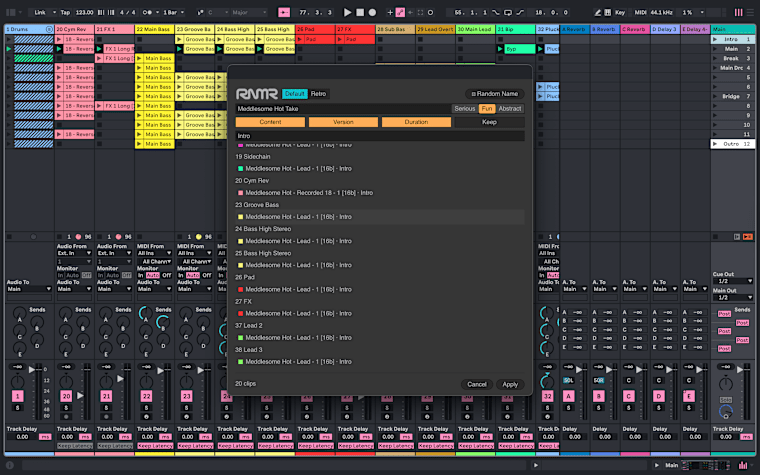This screenshot has height=475, width=760.
Task: Select the Fun naming mode
Action: pyautogui.click(x=487, y=109)
